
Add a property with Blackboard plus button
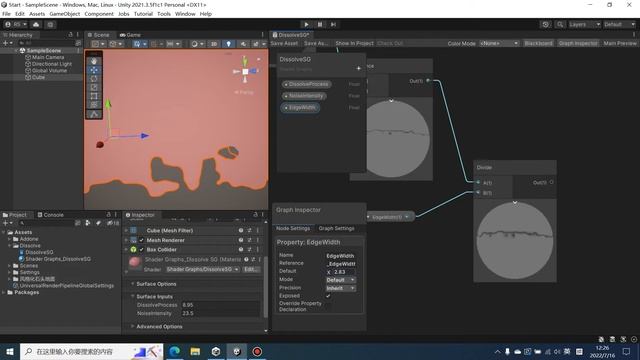[x=358, y=68]
